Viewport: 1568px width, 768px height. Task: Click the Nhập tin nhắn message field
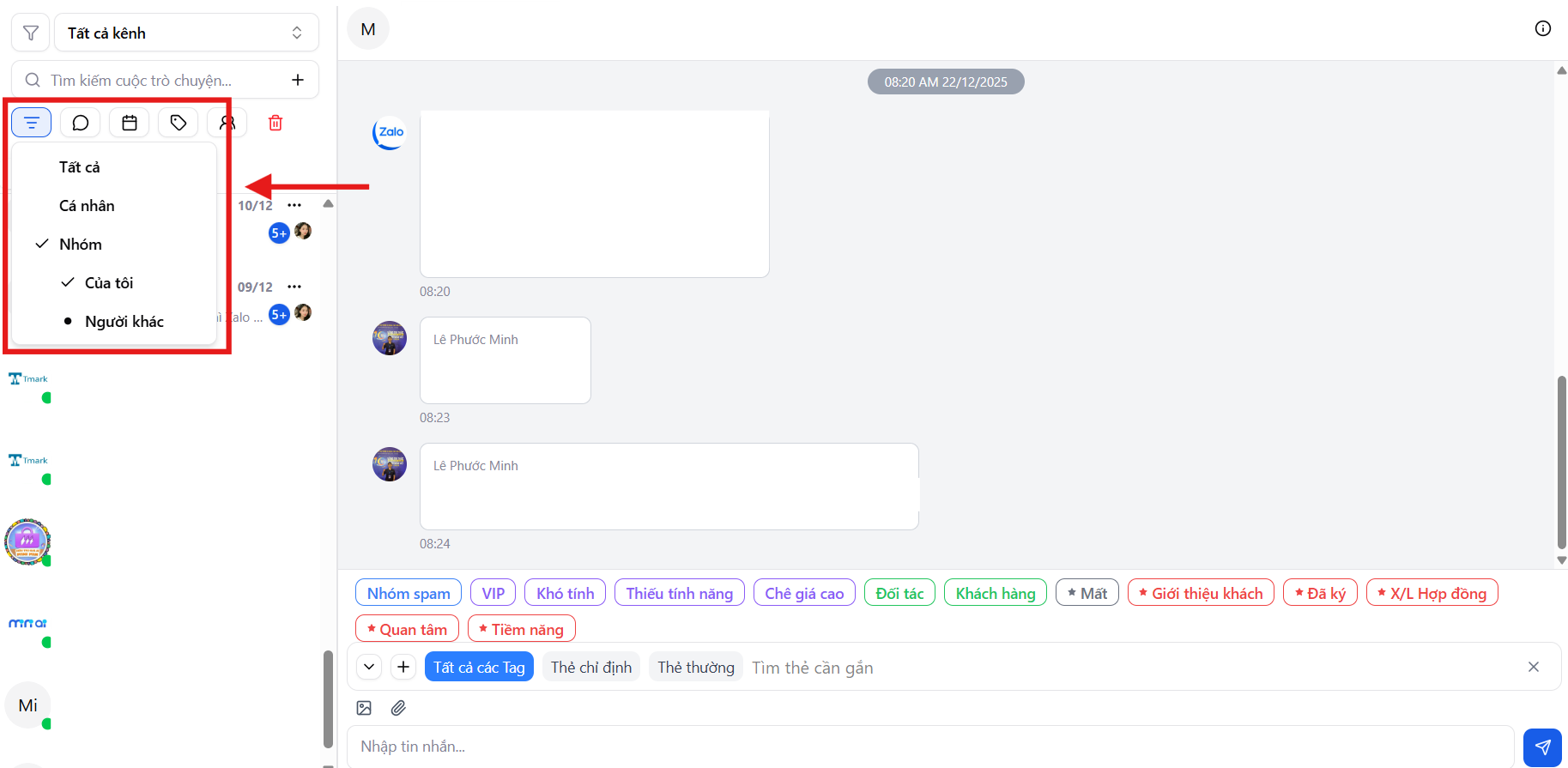click(929, 747)
